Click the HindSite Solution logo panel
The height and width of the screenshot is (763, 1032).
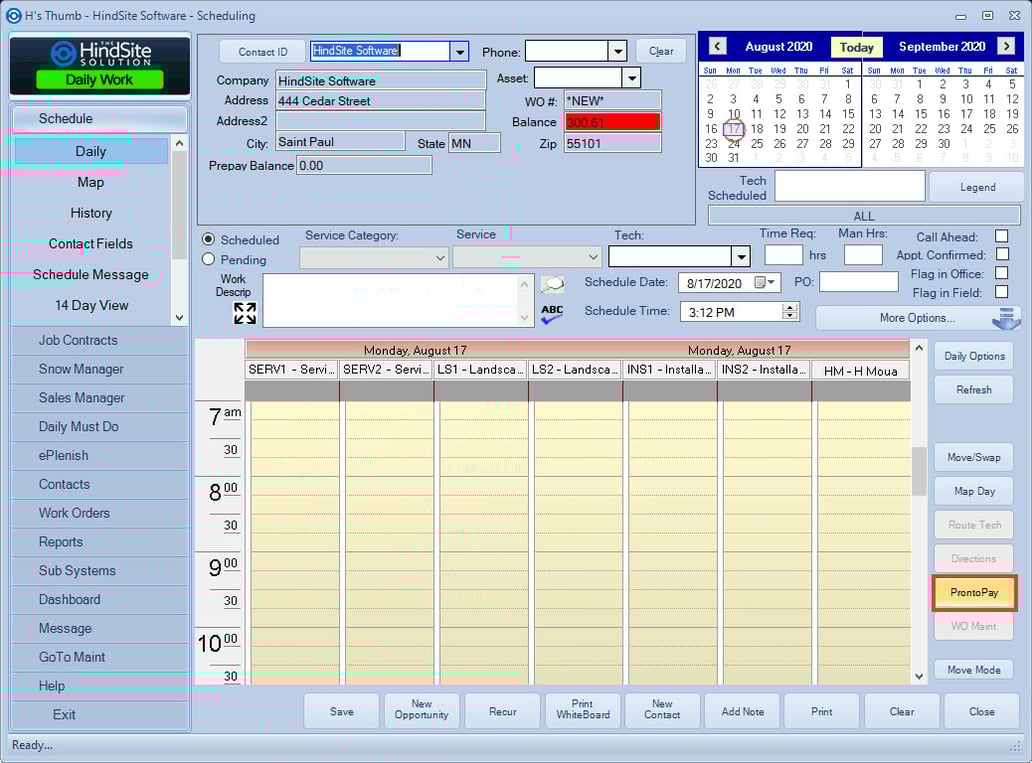[x=98, y=65]
